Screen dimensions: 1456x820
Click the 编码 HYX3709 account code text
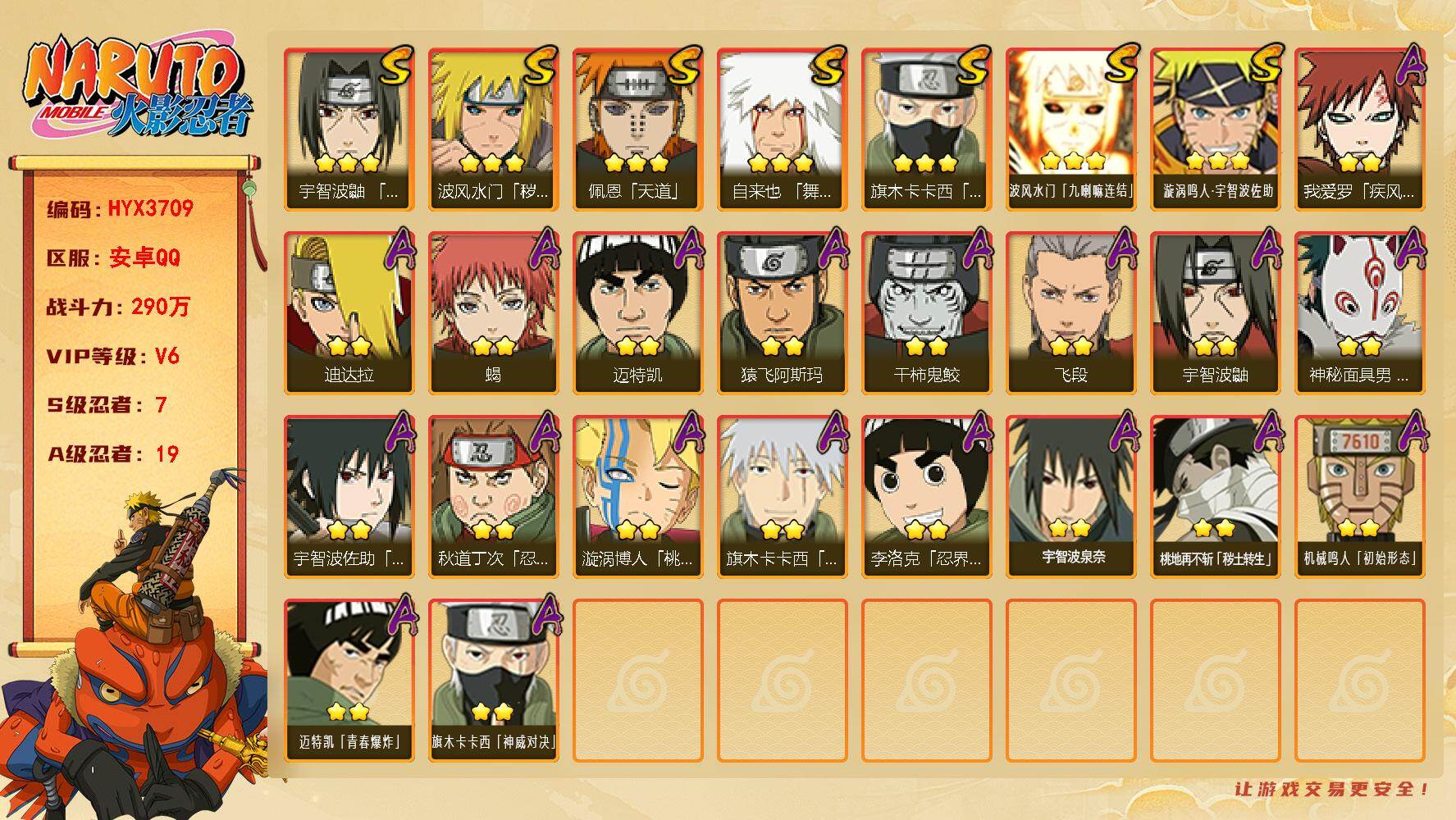(120, 208)
